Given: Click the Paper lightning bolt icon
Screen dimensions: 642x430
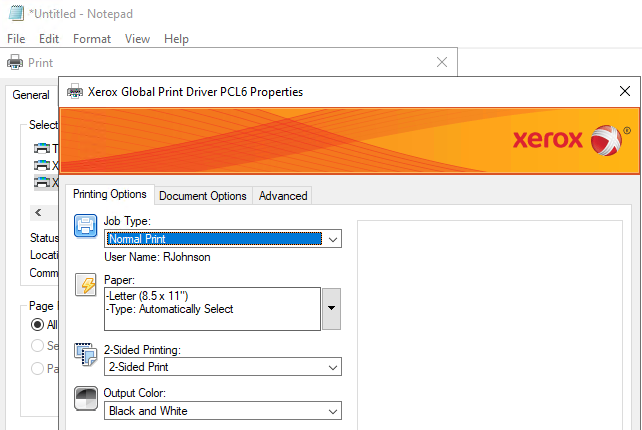Looking at the screenshot, I should (x=86, y=285).
